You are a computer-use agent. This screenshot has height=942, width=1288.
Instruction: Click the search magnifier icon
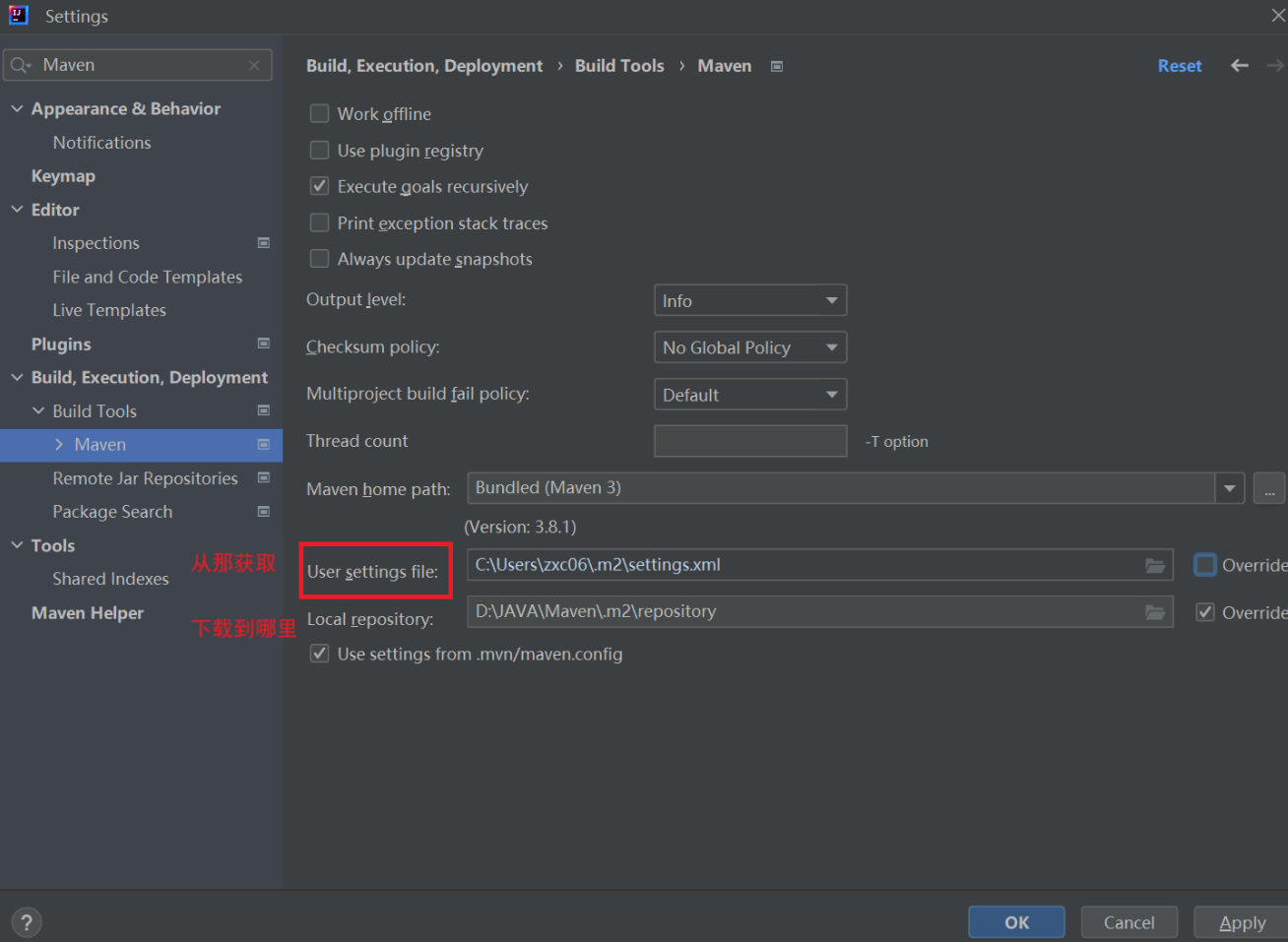20,65
